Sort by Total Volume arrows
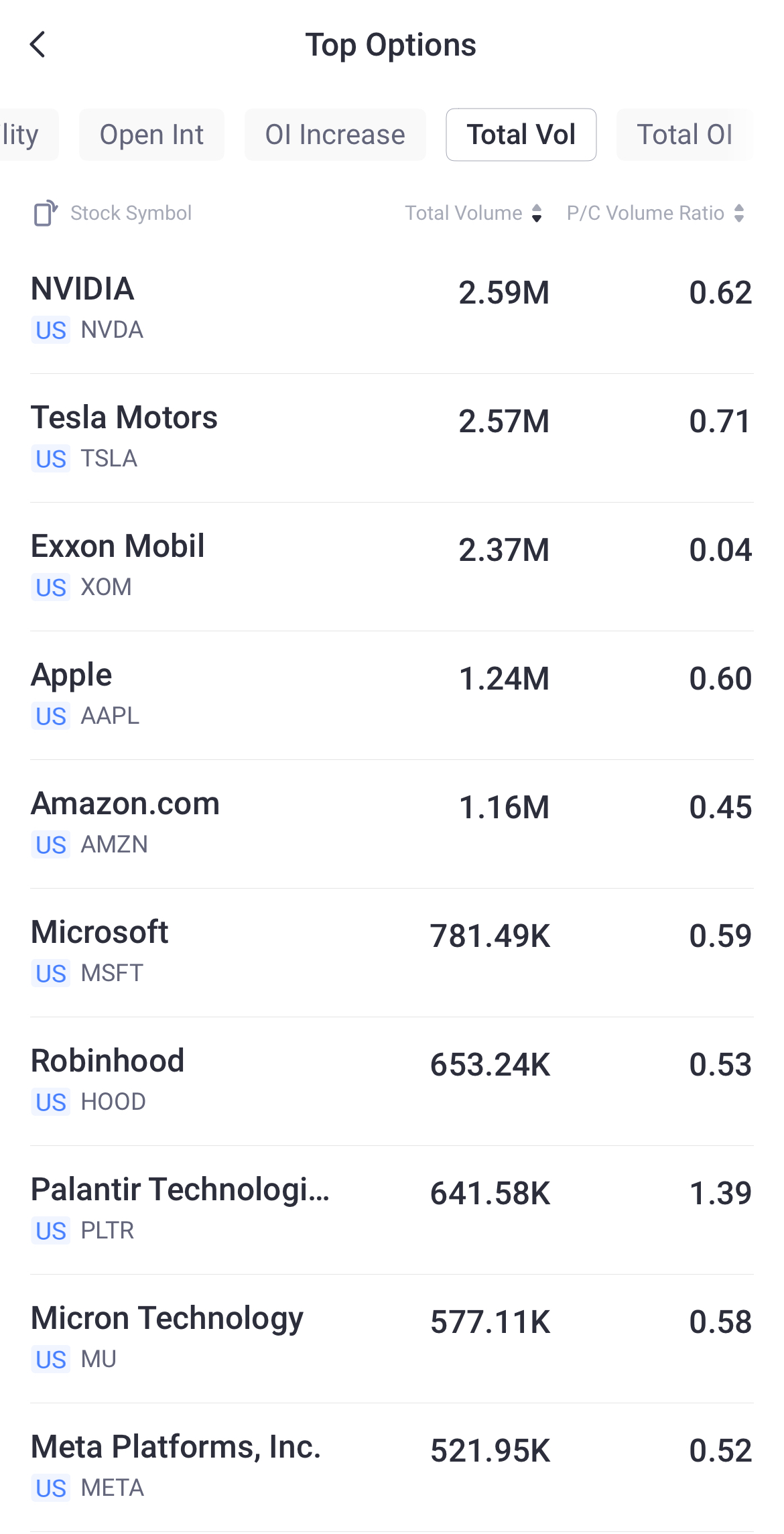 [536, 213]
